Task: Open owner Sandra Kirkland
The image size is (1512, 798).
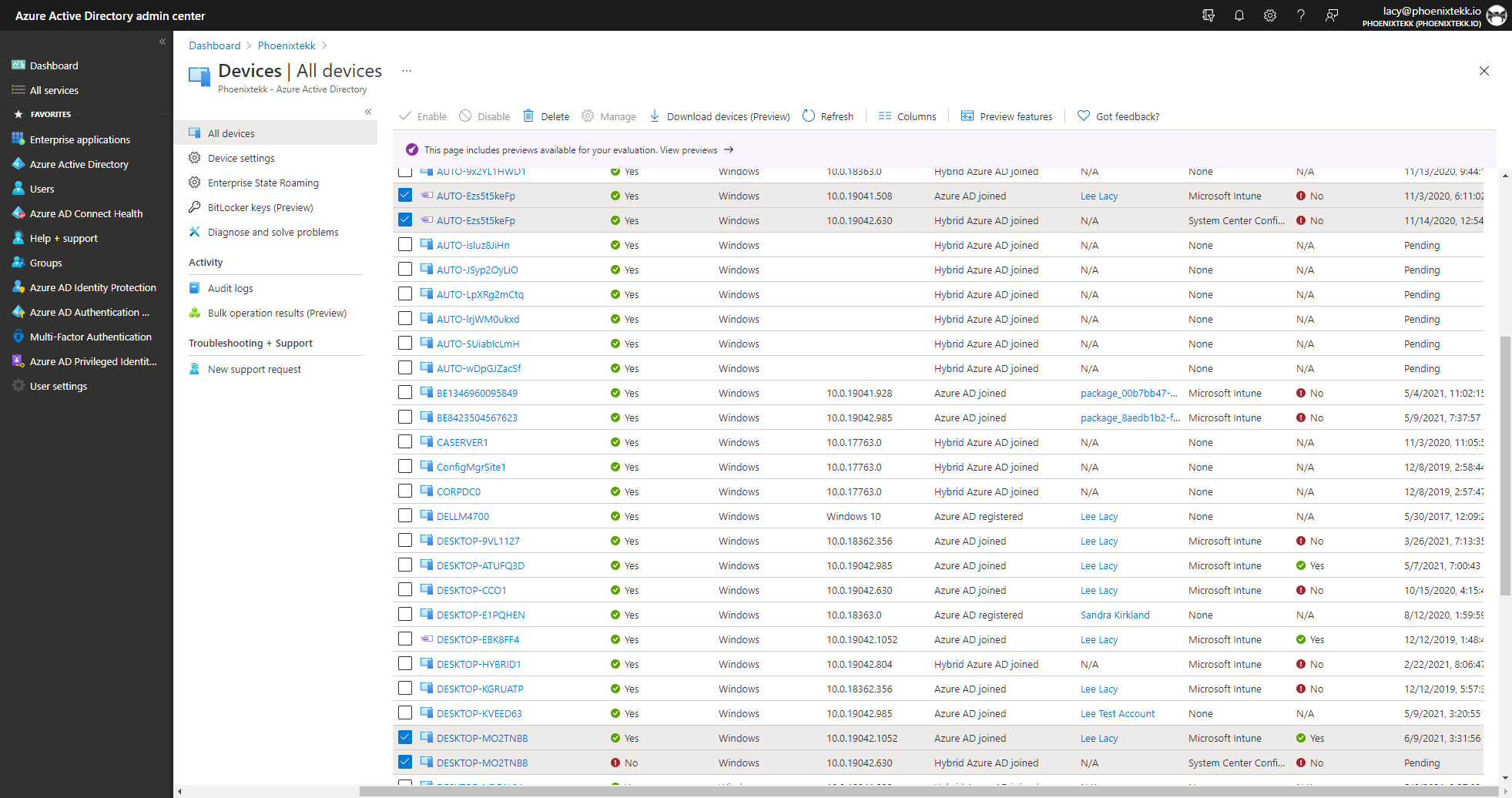Action: (x=1115, y=615)
